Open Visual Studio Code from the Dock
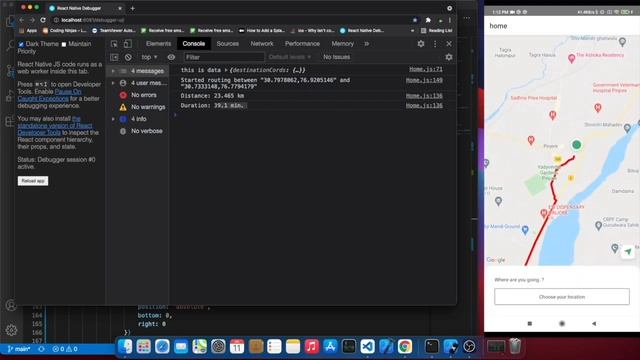Screen dimensions: 640x360 367,347
